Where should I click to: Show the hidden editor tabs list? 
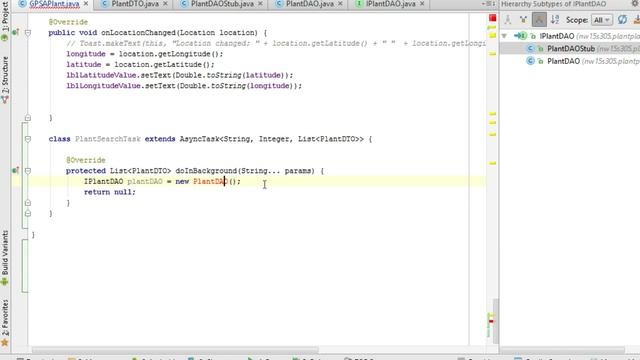point(488,4)
